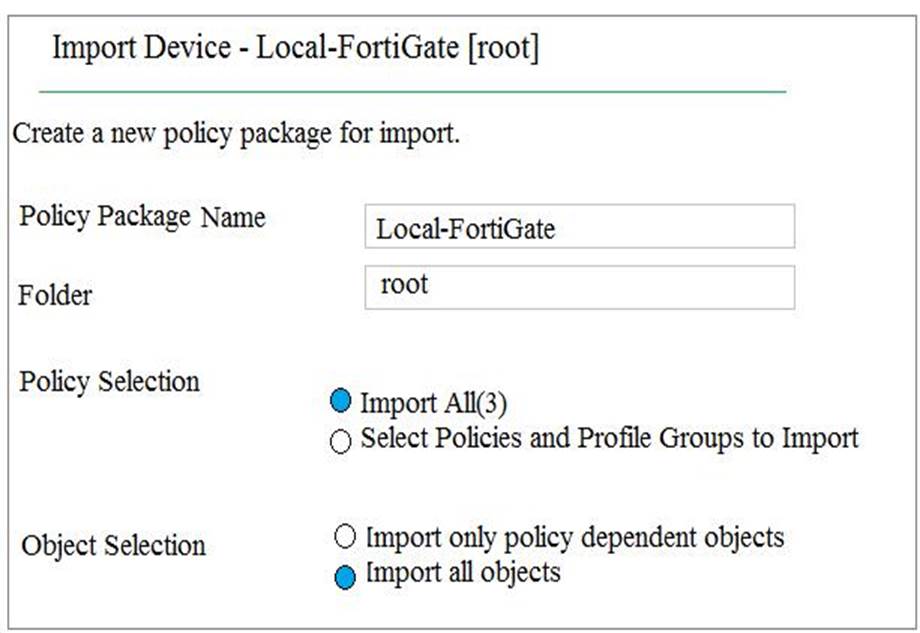Click the "Import Device - Local-FortiGate [root]" title
This screenshot has height=633, width=920.
[x=295, y=48]
